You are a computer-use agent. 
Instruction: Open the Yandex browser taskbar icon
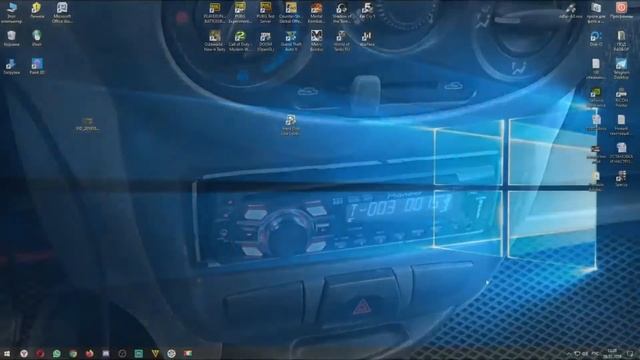(x=24, y=353)
